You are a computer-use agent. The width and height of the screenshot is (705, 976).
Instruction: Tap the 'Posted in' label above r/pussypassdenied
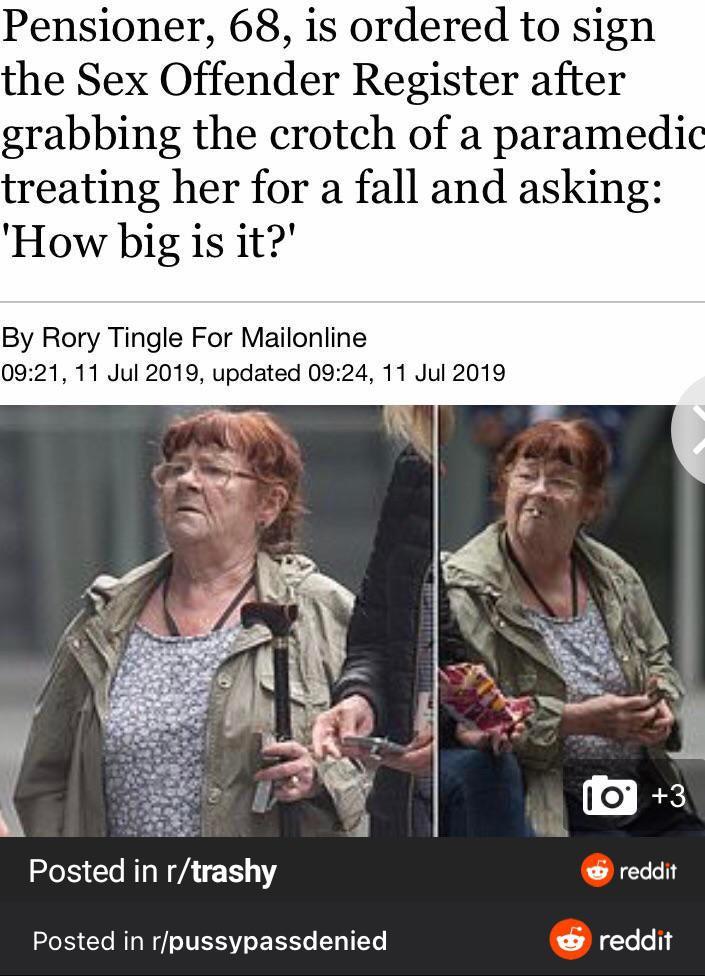pos(88,941)
